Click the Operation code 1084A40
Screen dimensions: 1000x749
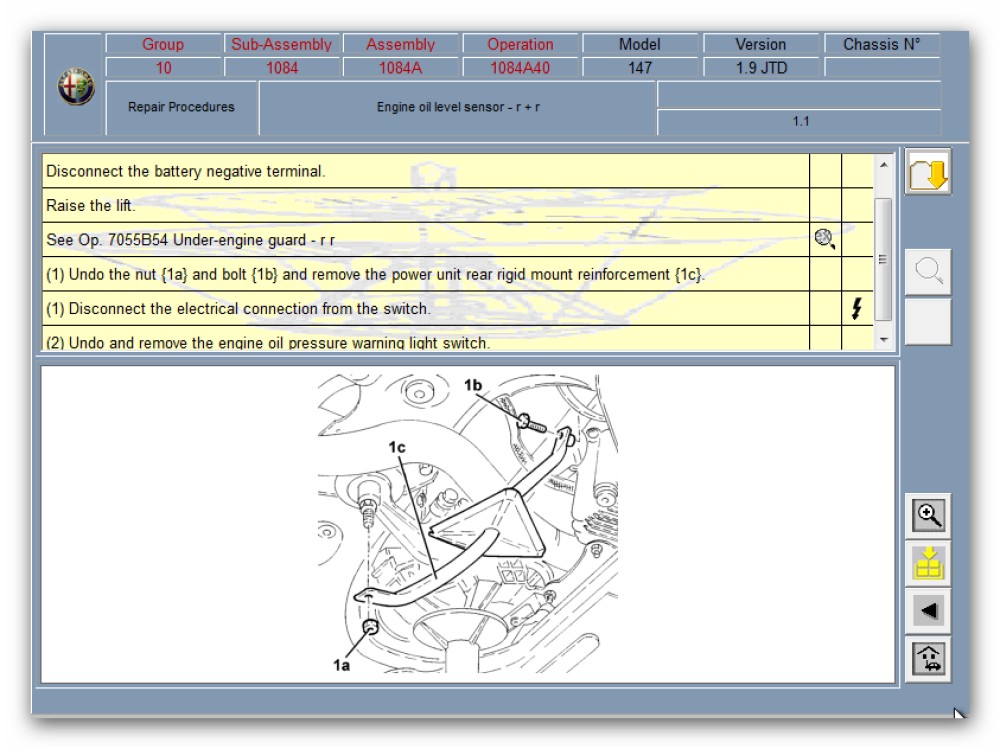point(520,68)
